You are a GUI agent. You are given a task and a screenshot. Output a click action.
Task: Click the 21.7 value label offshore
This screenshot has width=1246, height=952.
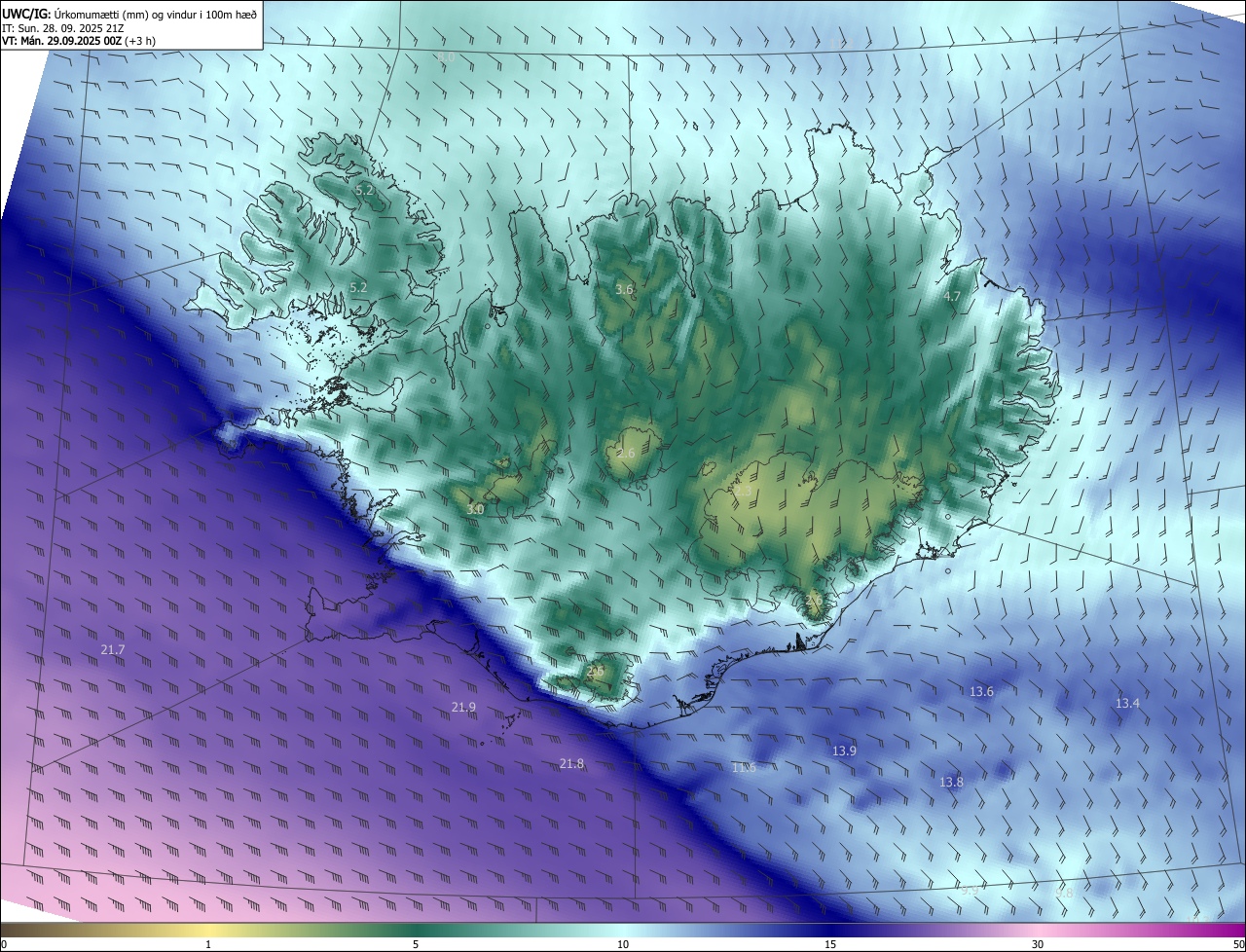[x=113, y=649]
